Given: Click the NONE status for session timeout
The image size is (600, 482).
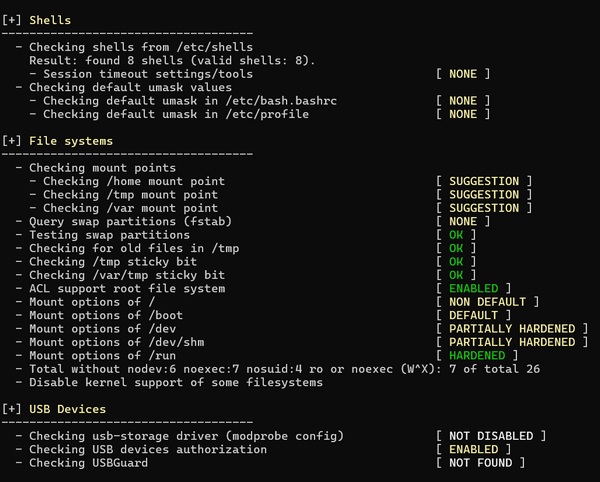Looking at the screenshot, I should (463, 74).
